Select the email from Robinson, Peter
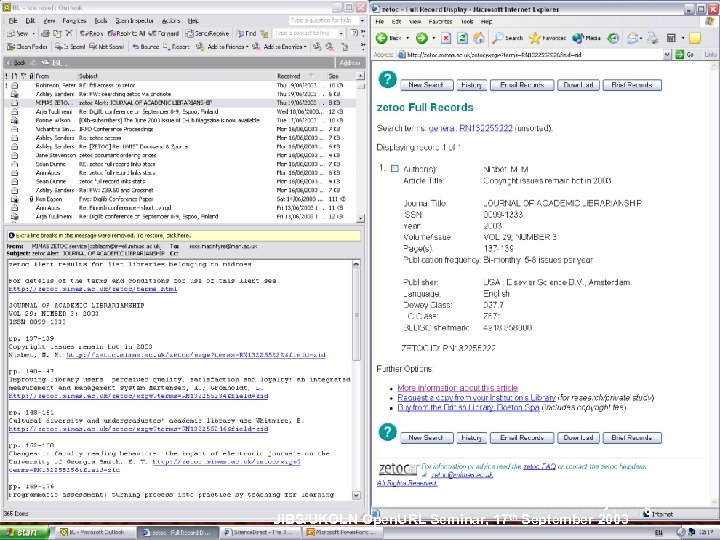This screenshot has height=540, width=720. pyautogui.click(x=180, y=85)
